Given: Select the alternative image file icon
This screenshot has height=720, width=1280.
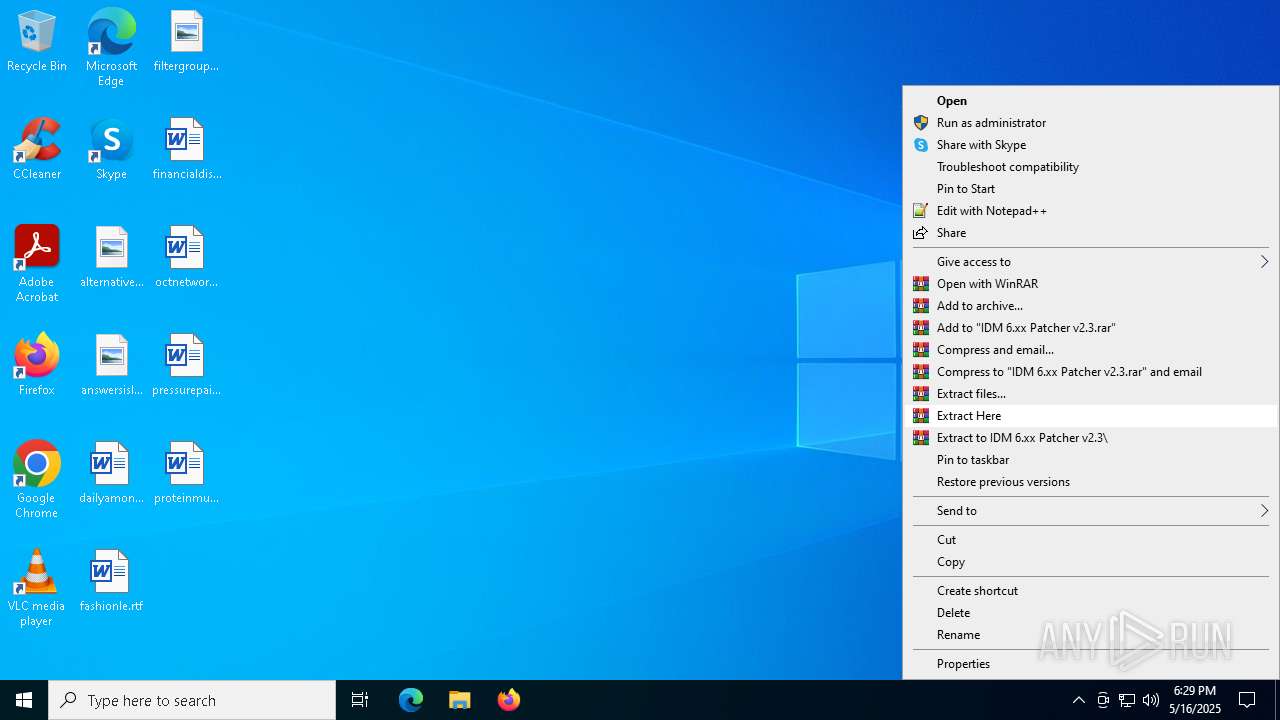Looking at the screenshot, I should tap(111, 258).
